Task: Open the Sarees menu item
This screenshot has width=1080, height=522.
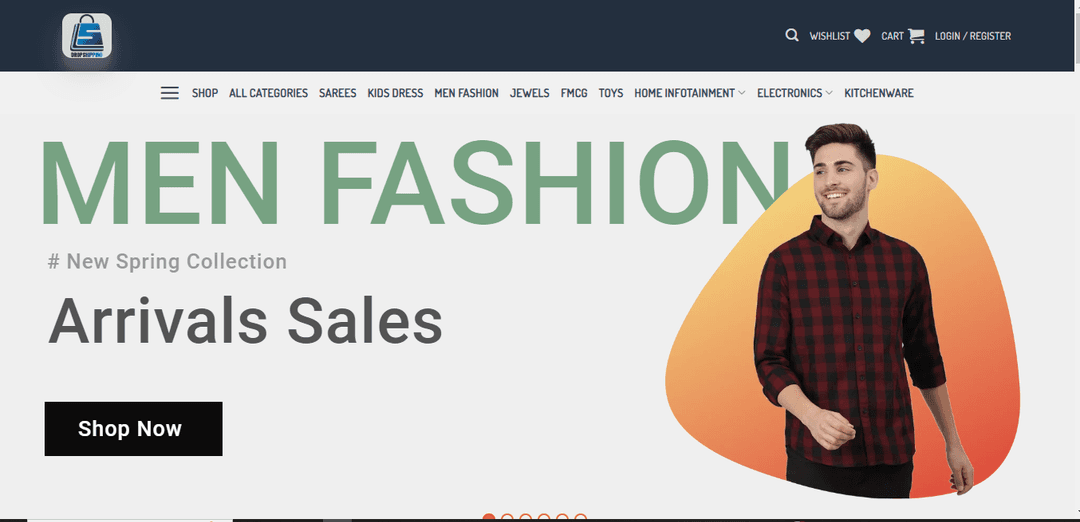Action: (x=338, y=93)
